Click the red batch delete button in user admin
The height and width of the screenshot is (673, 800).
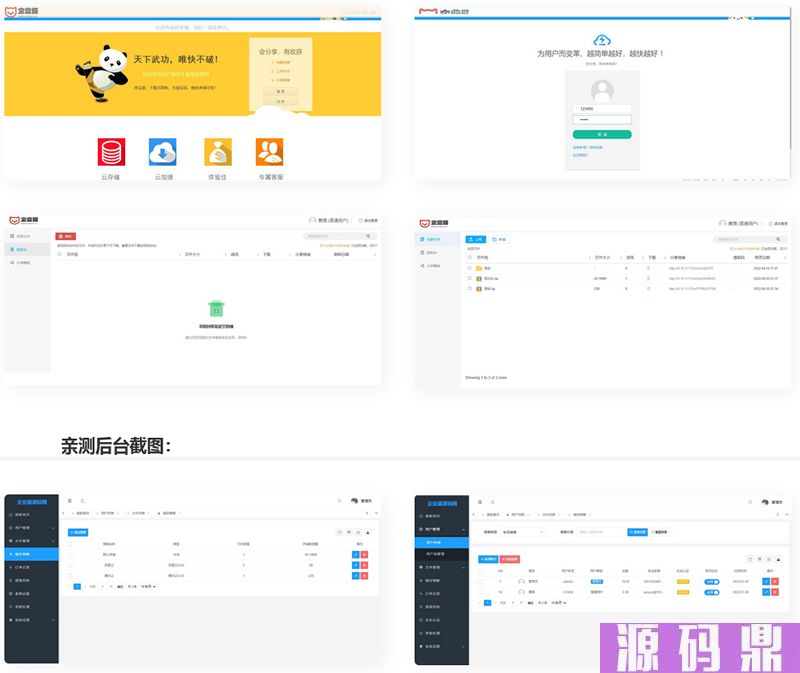[x=510, y=559]
